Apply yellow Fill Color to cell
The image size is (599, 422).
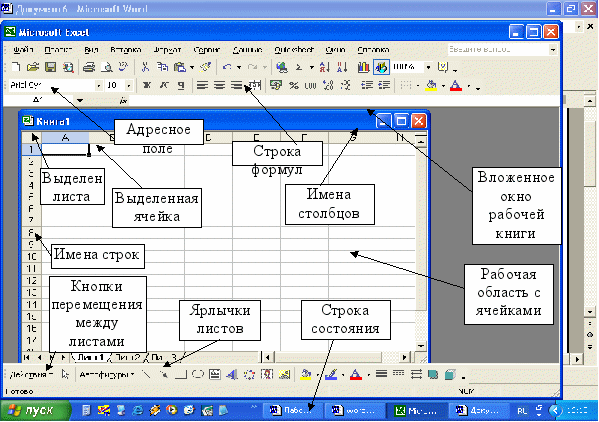431,85
